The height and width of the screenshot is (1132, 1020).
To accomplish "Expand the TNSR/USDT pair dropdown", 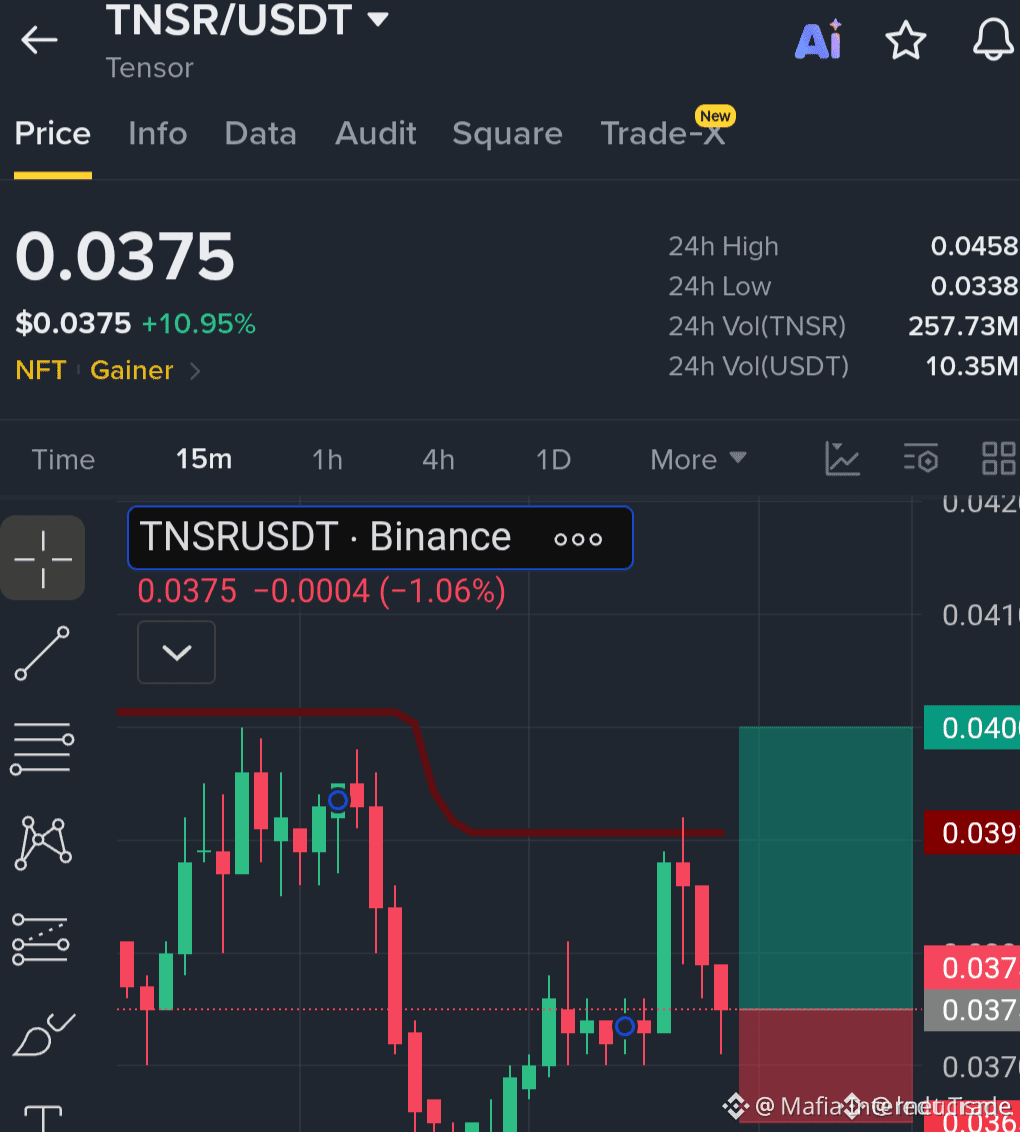I will point(378,19).
